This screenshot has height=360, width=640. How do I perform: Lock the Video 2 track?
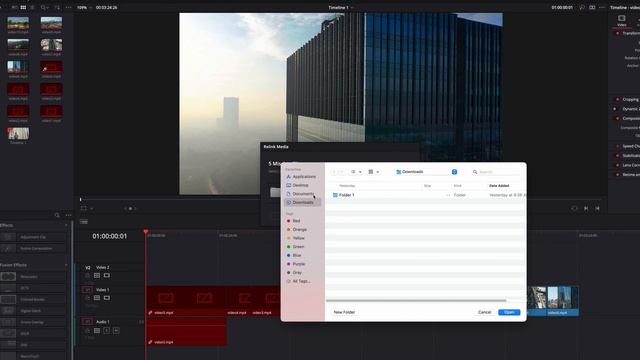(x=87, y=276)
